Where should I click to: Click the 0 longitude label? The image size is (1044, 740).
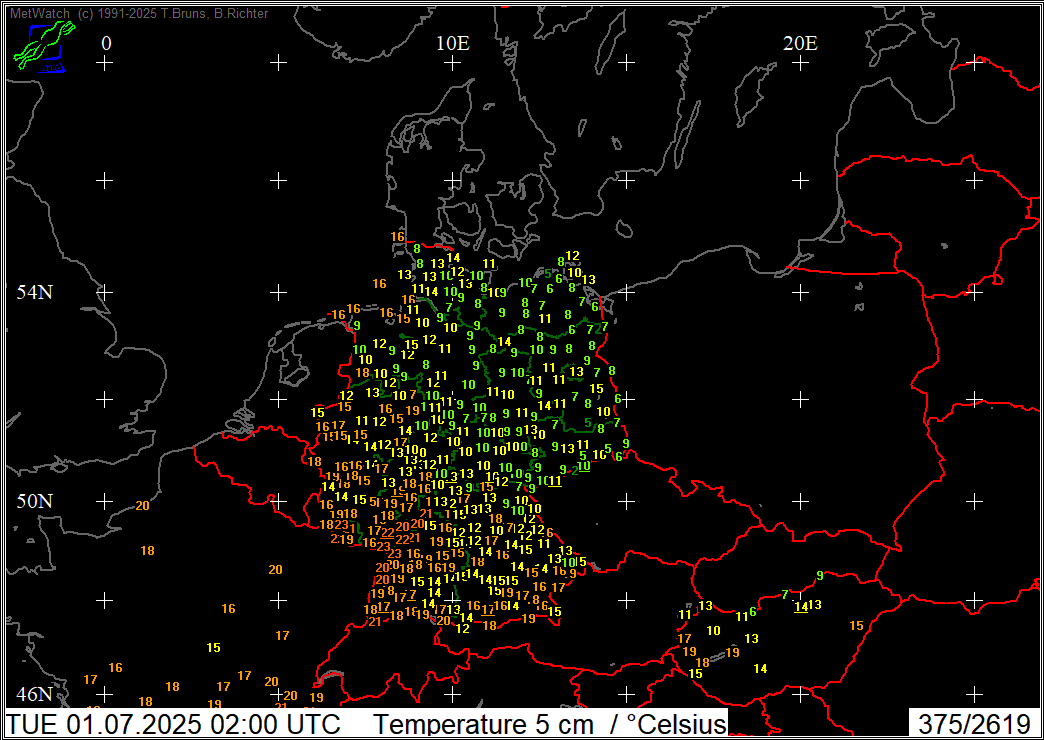click(106, 43)
